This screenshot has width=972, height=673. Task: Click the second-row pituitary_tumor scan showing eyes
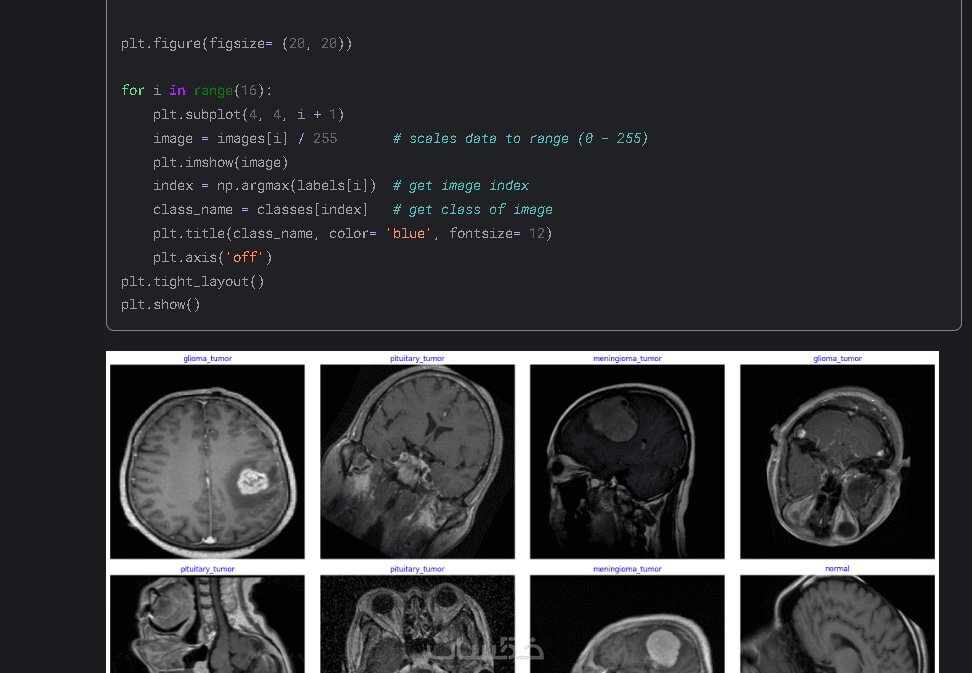pyautogui.click(x=417, y=624)
